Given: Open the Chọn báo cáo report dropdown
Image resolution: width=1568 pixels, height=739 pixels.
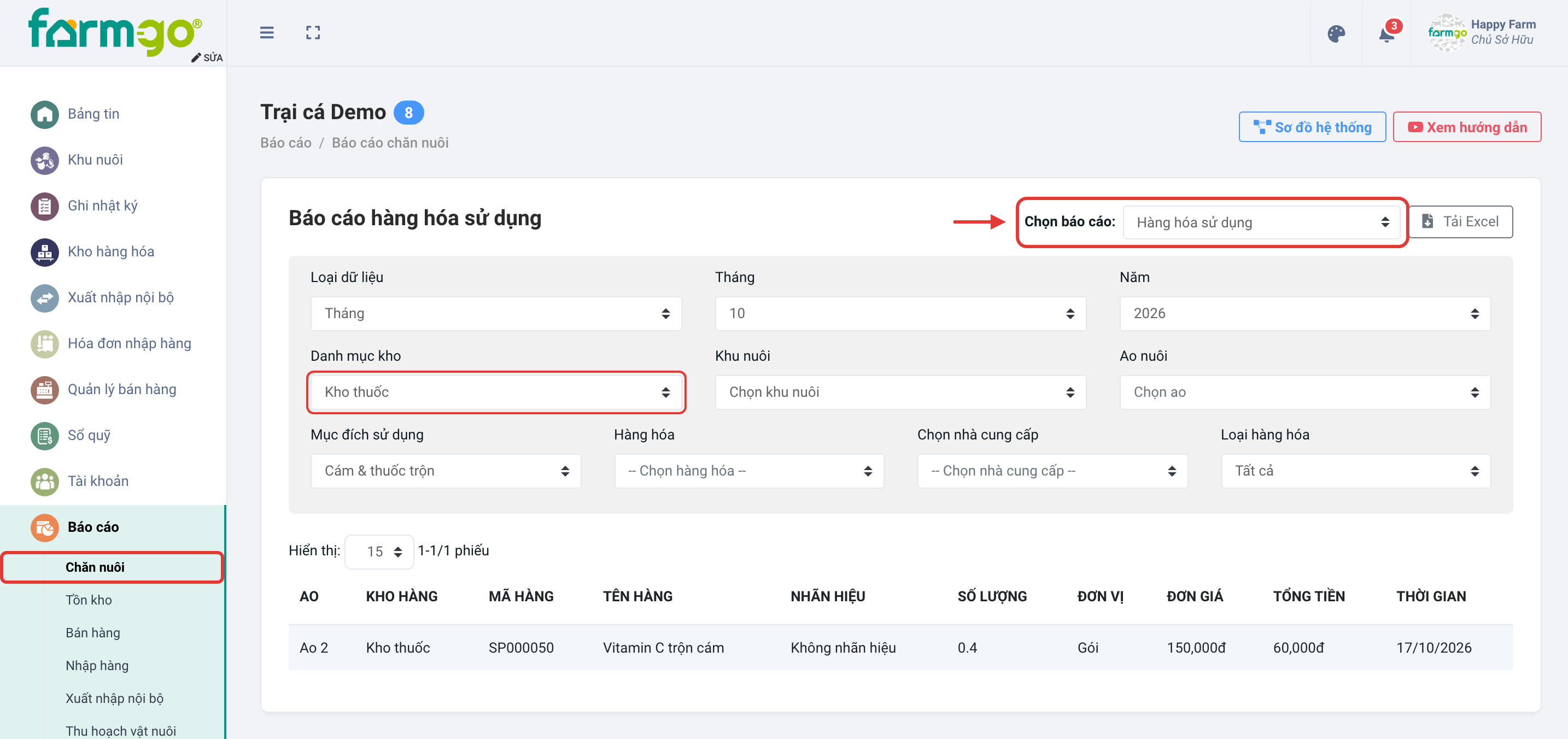Looking at the screenshot, I should coord(1261,222).
